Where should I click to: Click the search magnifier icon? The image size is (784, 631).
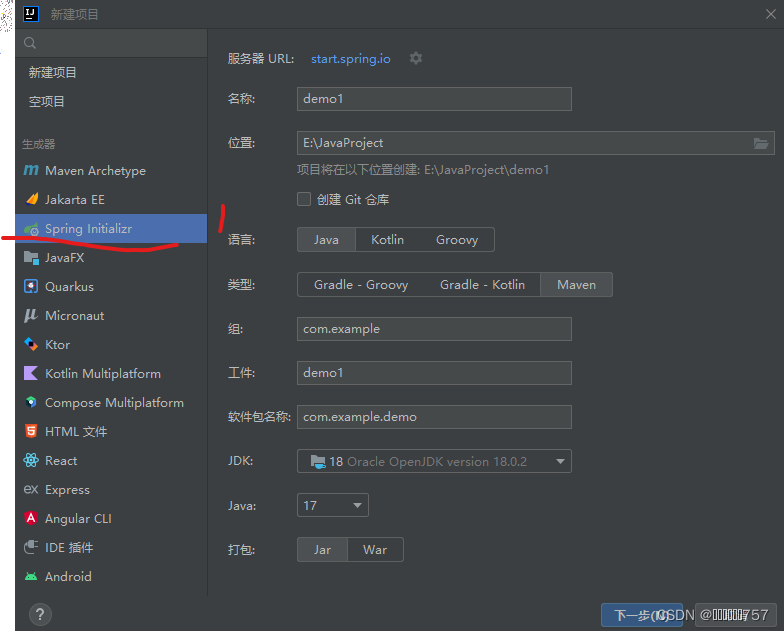(30, 43)
